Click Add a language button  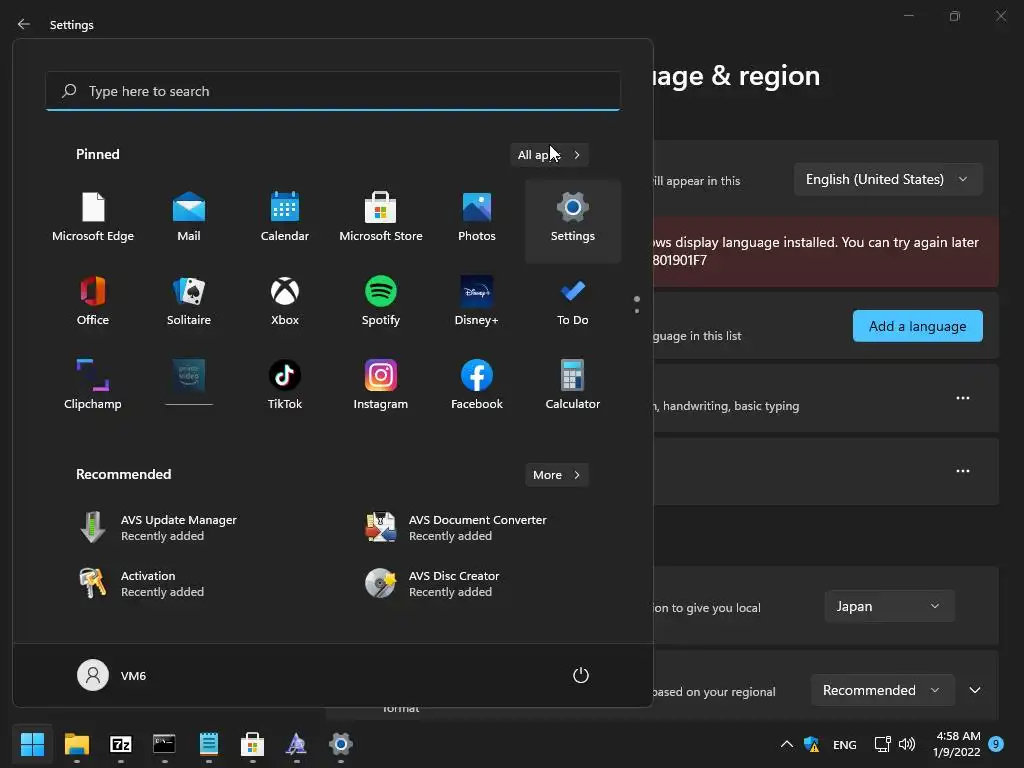[918, 326]
